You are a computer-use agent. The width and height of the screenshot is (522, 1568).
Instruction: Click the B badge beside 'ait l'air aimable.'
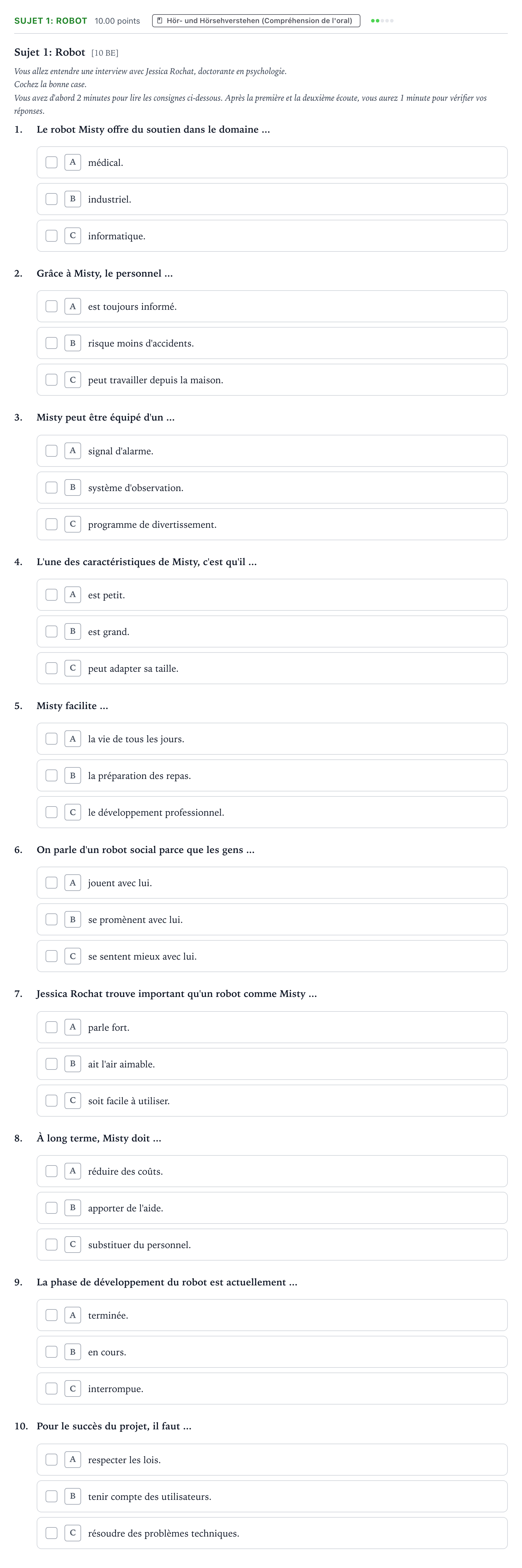coord(72,1064)
